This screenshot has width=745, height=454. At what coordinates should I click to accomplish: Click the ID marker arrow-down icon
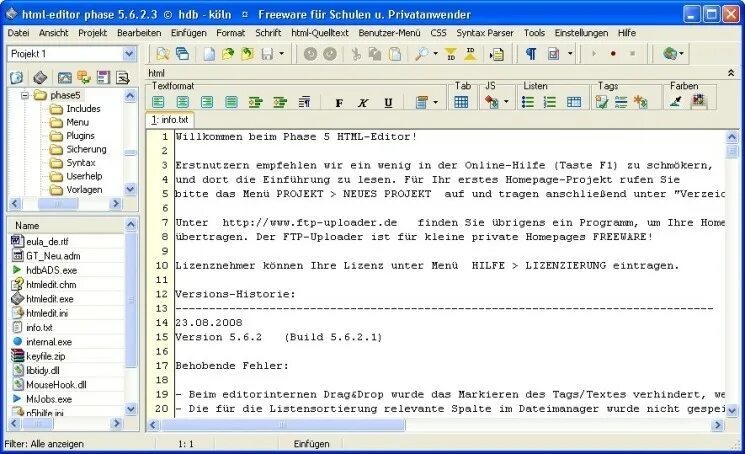[451, 54]
